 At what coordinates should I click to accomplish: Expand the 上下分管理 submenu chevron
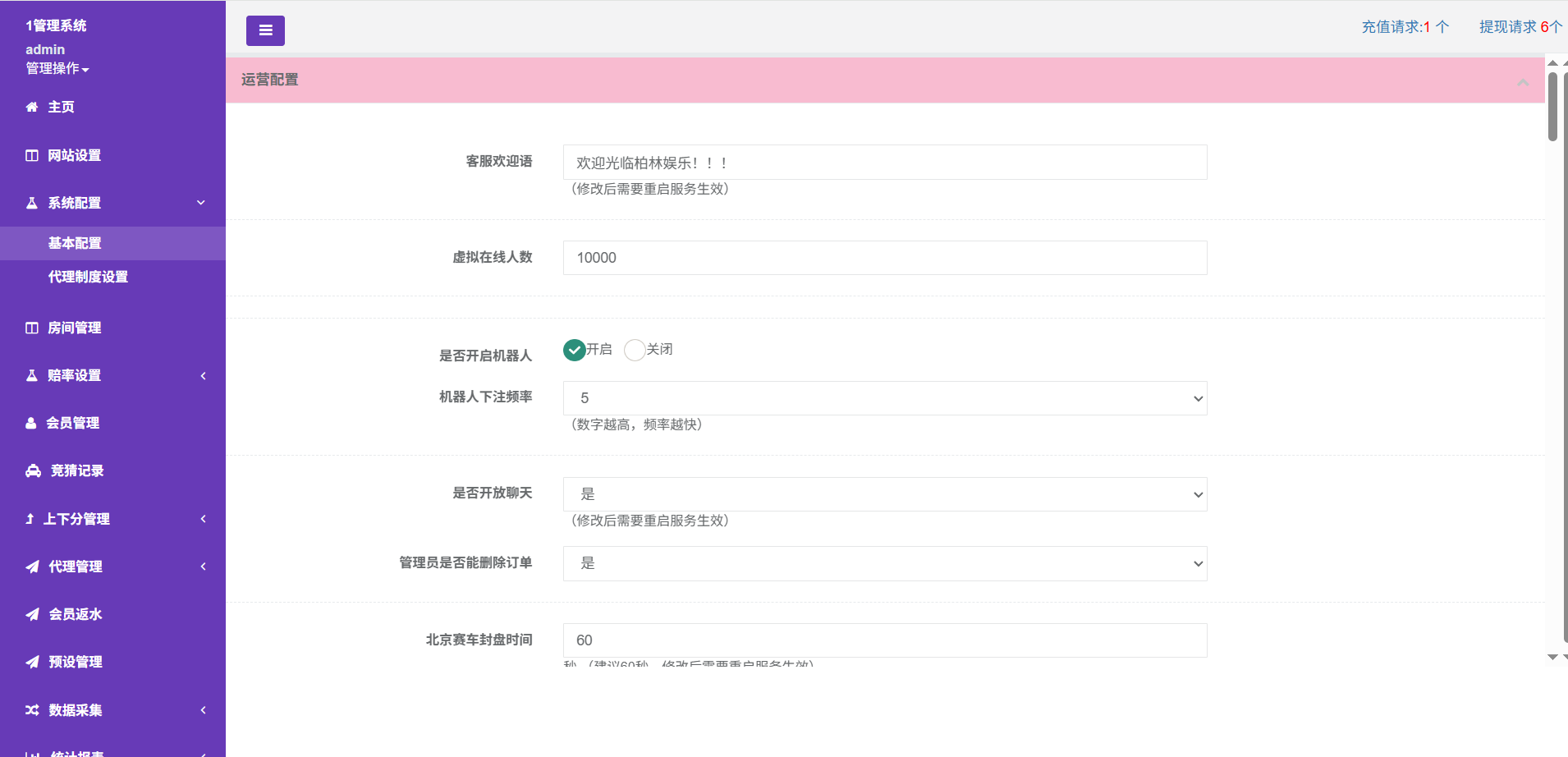pyautogui.click(x=203, y=519)
